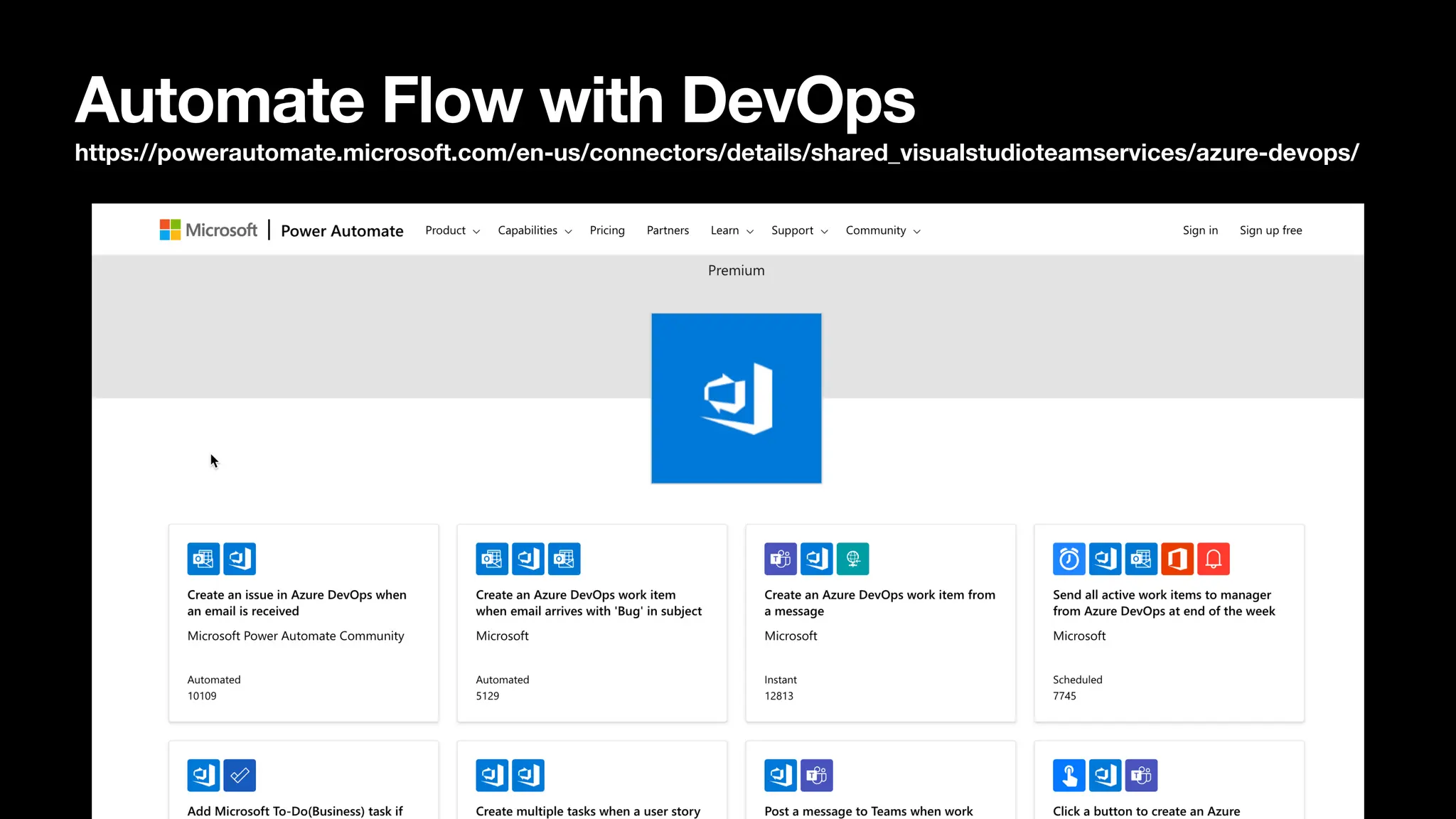Click second Azure DevOps icon in 'Create multiple tasks' card
Image resolution: width=1456 pixels, height=819 pixels.
528,775
